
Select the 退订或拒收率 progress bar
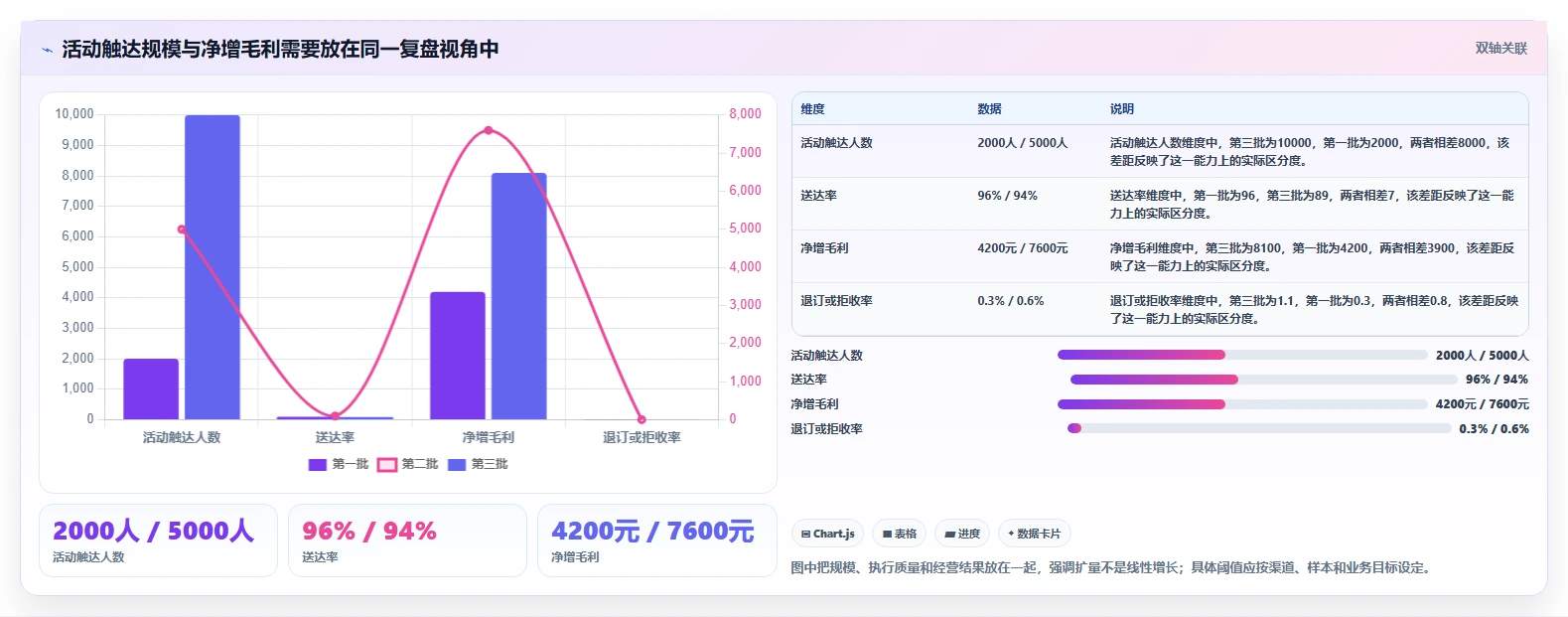pos(1259,428)
